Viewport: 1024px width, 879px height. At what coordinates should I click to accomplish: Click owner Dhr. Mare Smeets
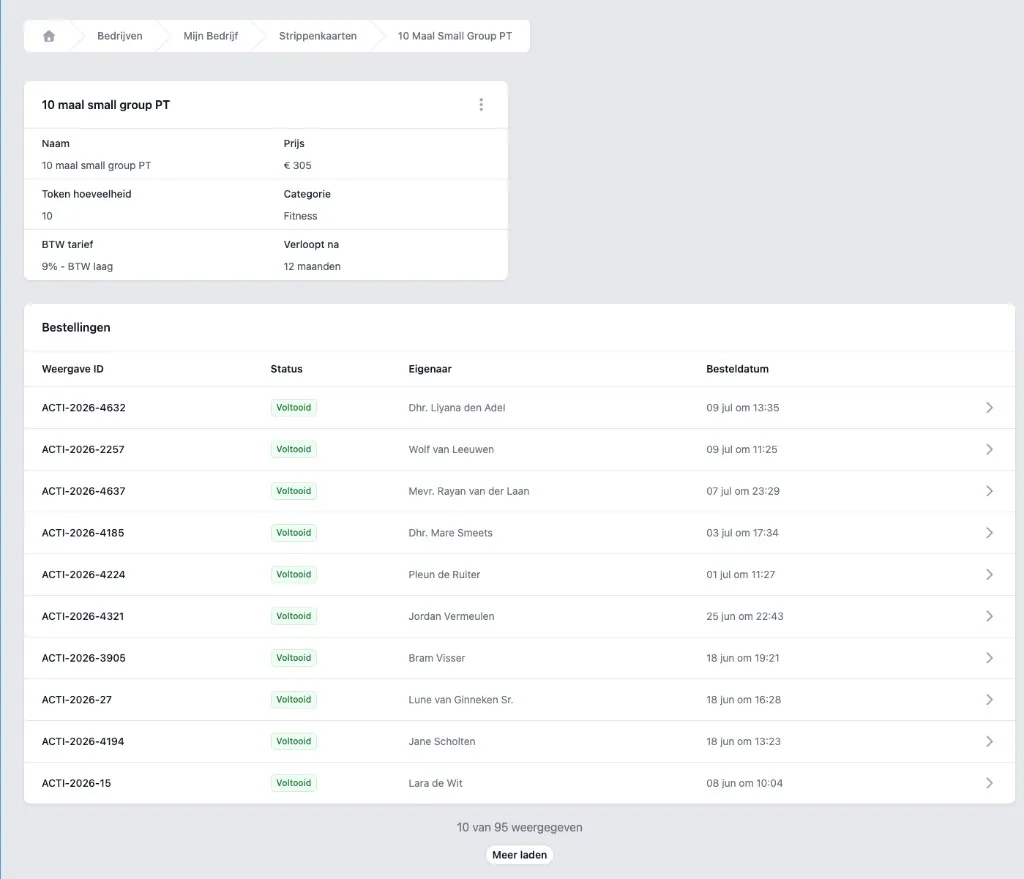450,533
